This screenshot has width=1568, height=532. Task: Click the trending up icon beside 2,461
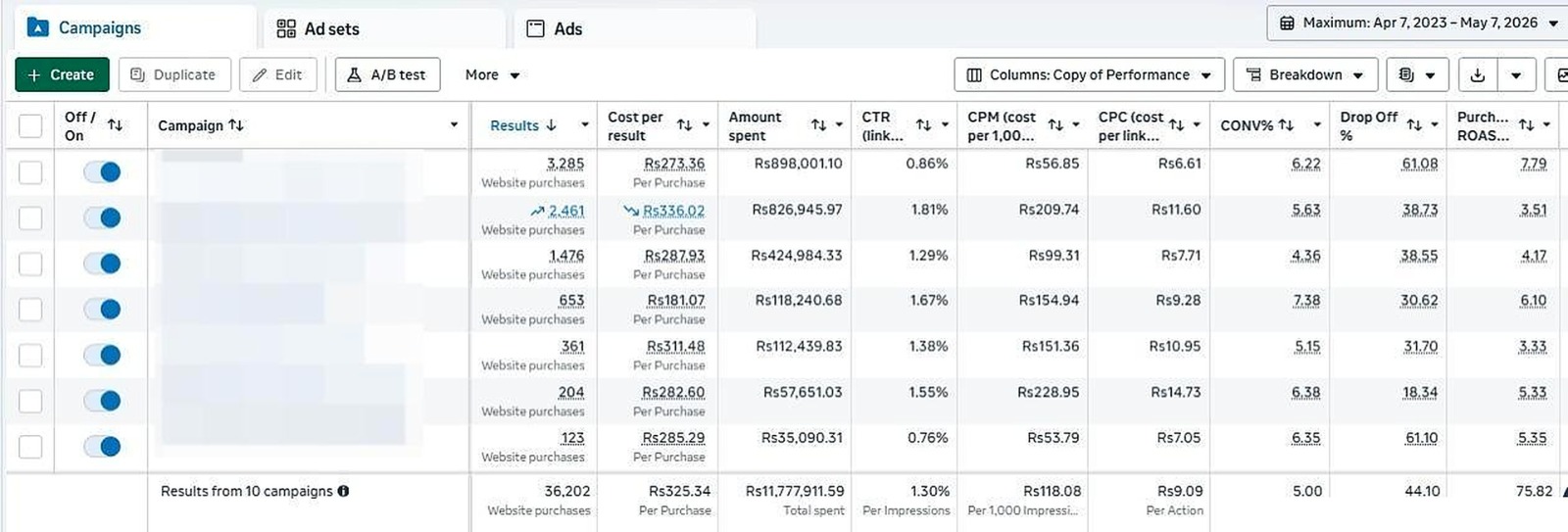(537, 211)
